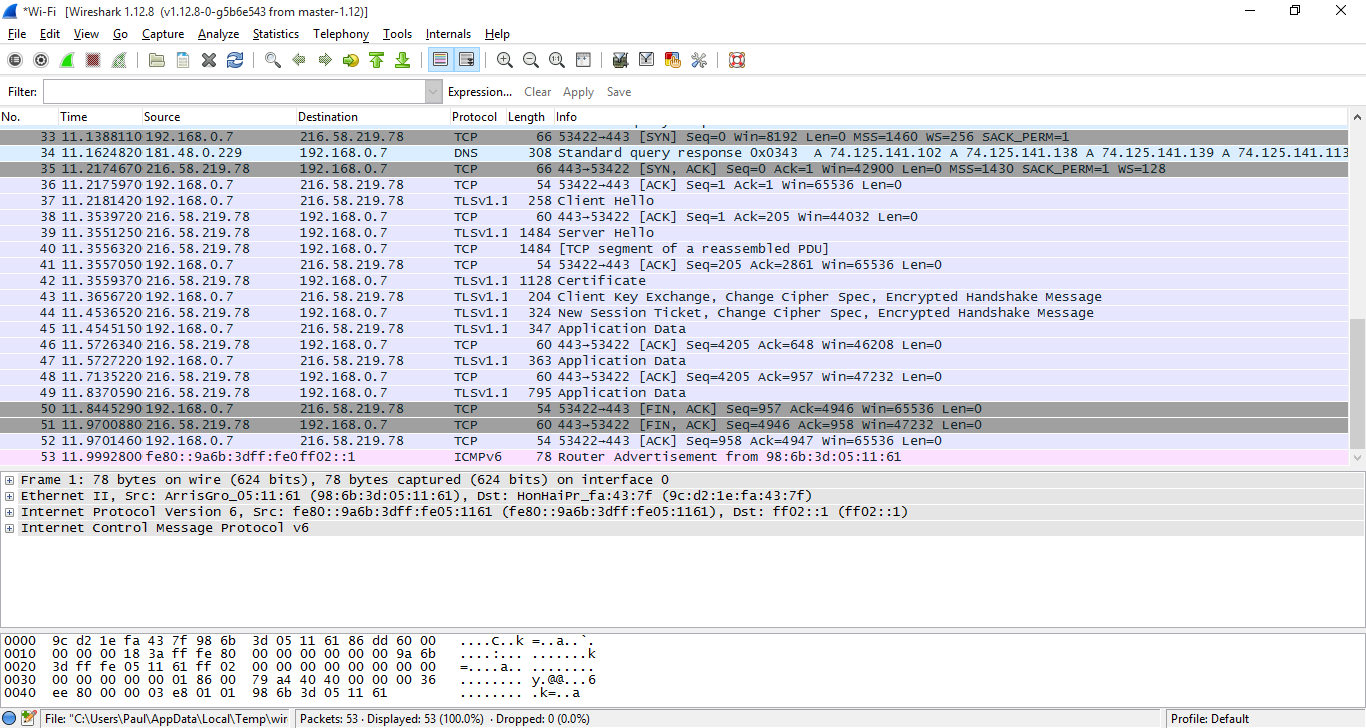
Task: Expand the Ethernet II tree row
Action: coord(10,496)
